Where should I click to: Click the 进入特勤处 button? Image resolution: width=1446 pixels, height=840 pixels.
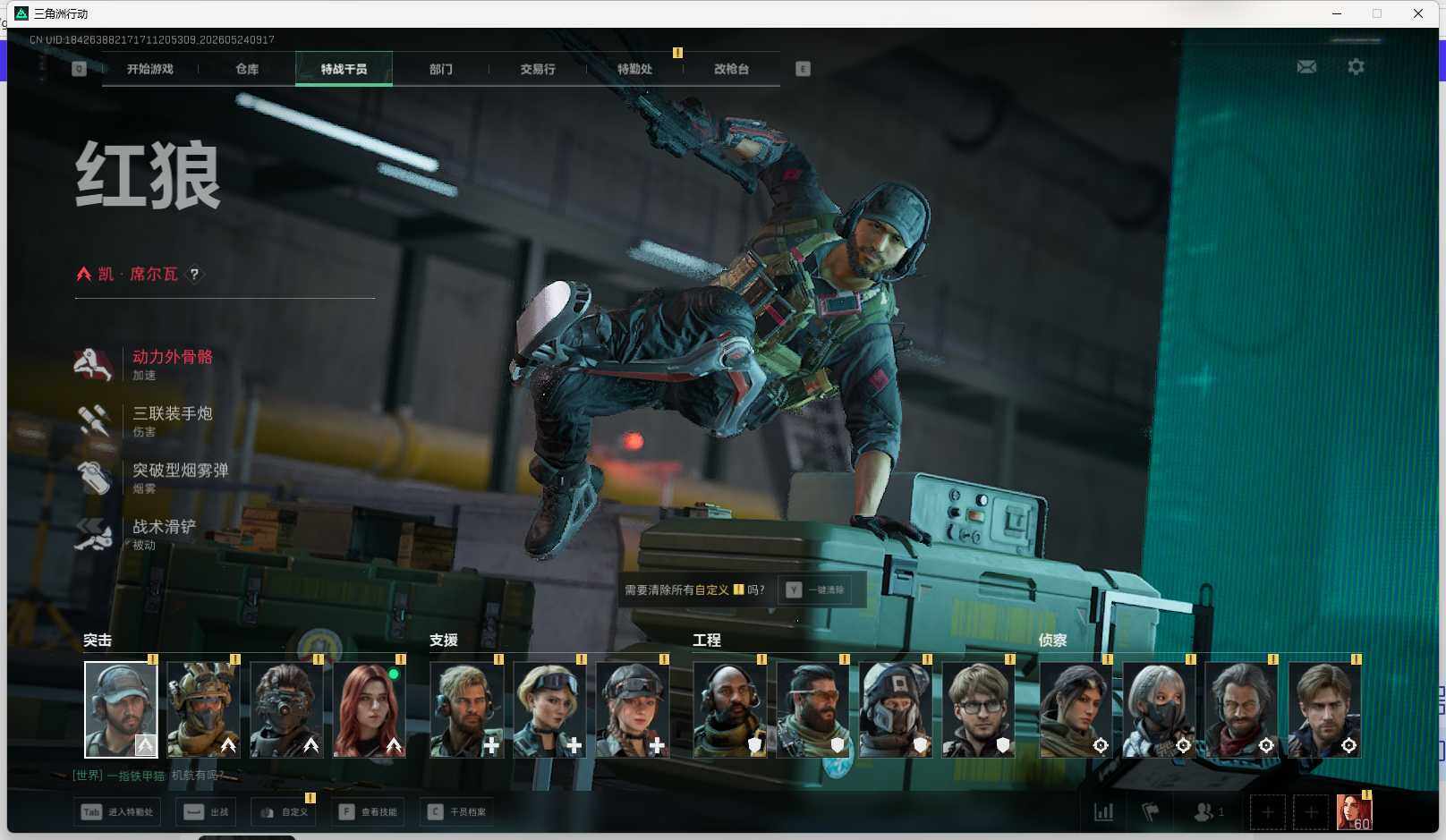click(117, 812)
